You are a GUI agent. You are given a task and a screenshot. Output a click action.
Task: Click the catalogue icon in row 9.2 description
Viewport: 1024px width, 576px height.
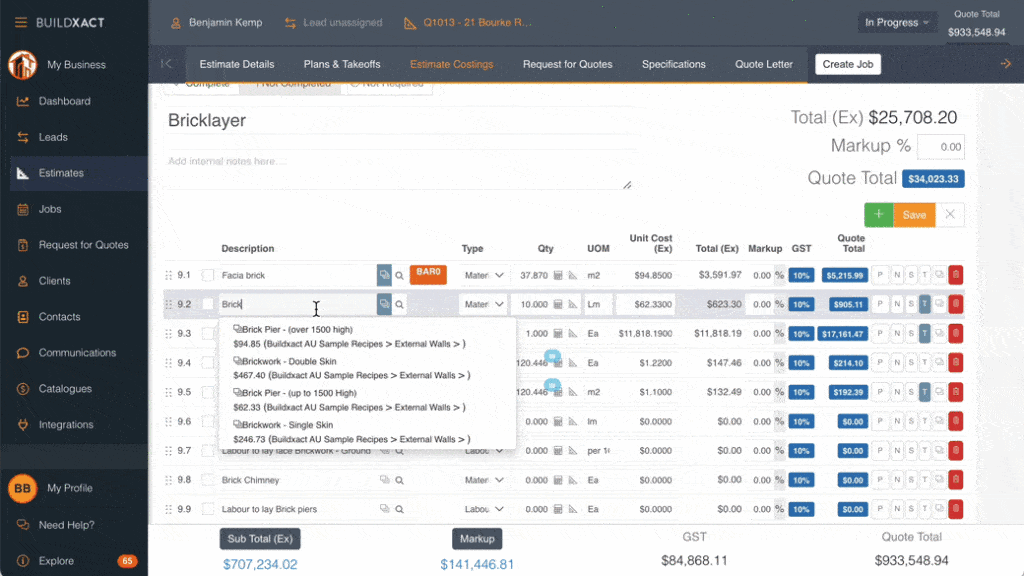click(x=384, y=304)
